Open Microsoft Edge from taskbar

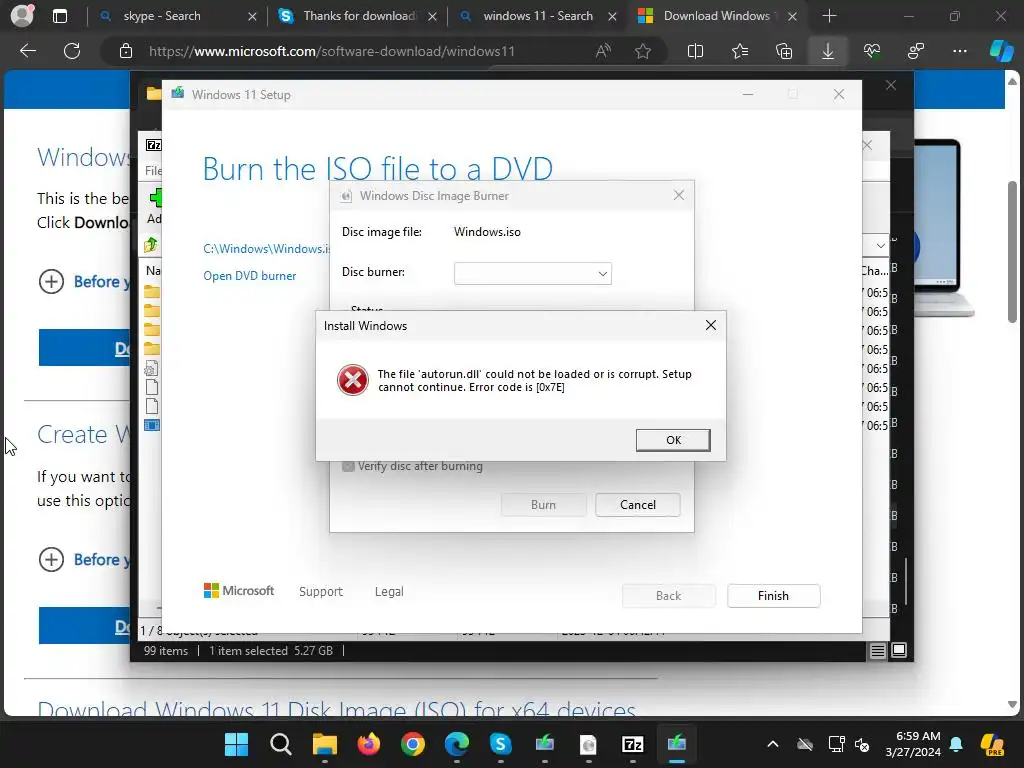point(456,744)
